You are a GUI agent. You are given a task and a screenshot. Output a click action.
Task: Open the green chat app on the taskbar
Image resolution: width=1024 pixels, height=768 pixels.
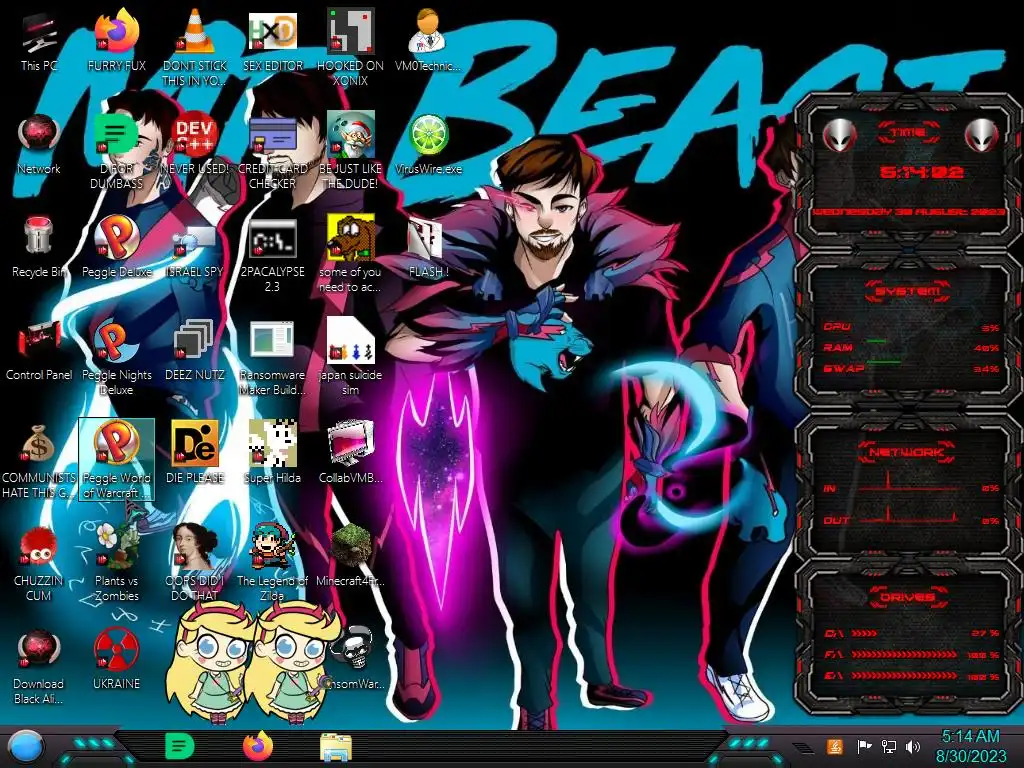180,746
